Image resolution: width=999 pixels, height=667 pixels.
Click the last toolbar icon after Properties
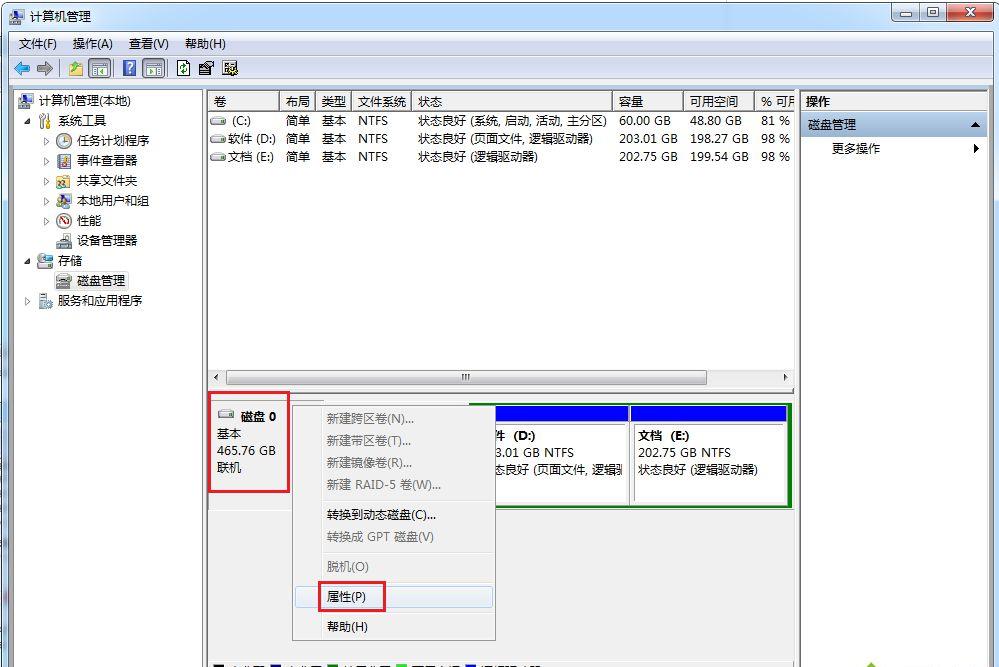[230, 68]
